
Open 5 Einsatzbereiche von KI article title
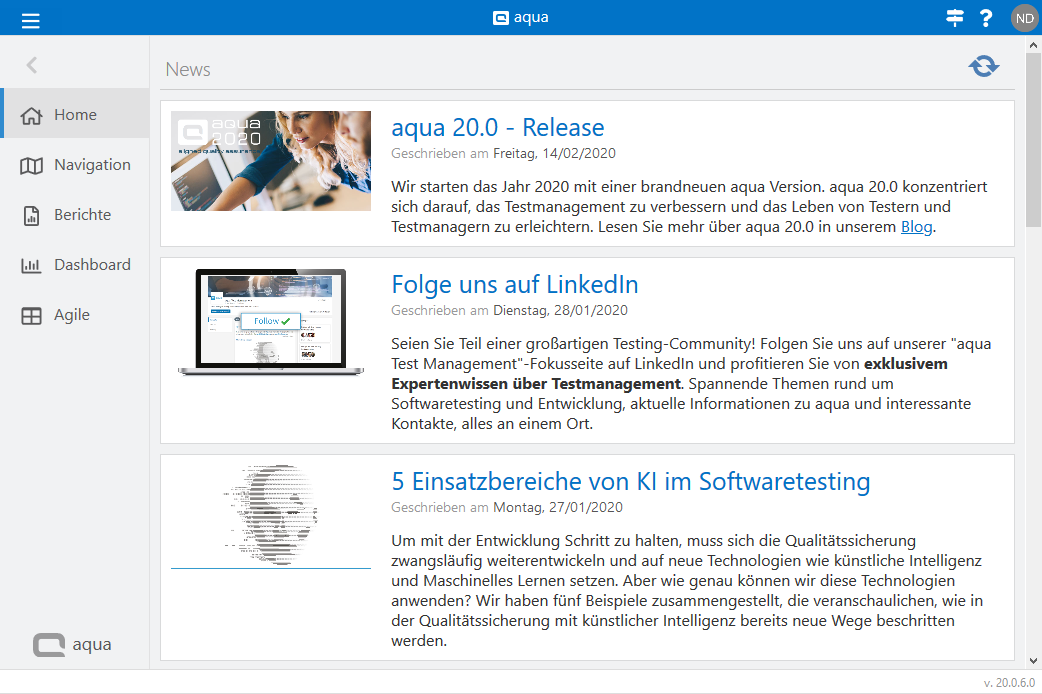630,481
